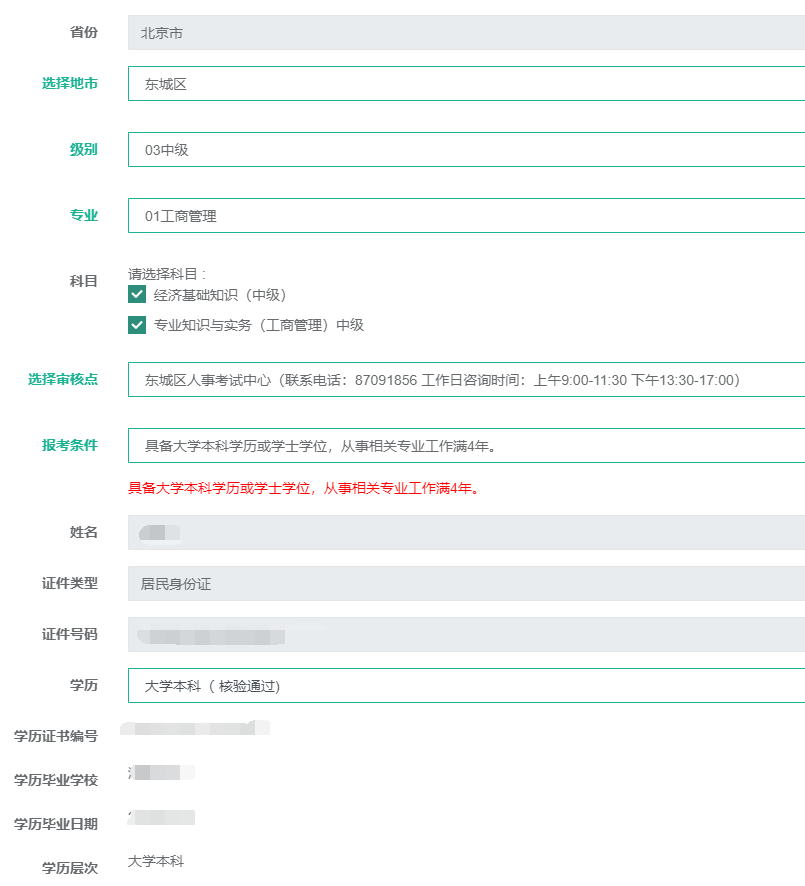Click the 省份 field containing 北京市
This screenshot has height=886, width=805.
tap(466, 33)
